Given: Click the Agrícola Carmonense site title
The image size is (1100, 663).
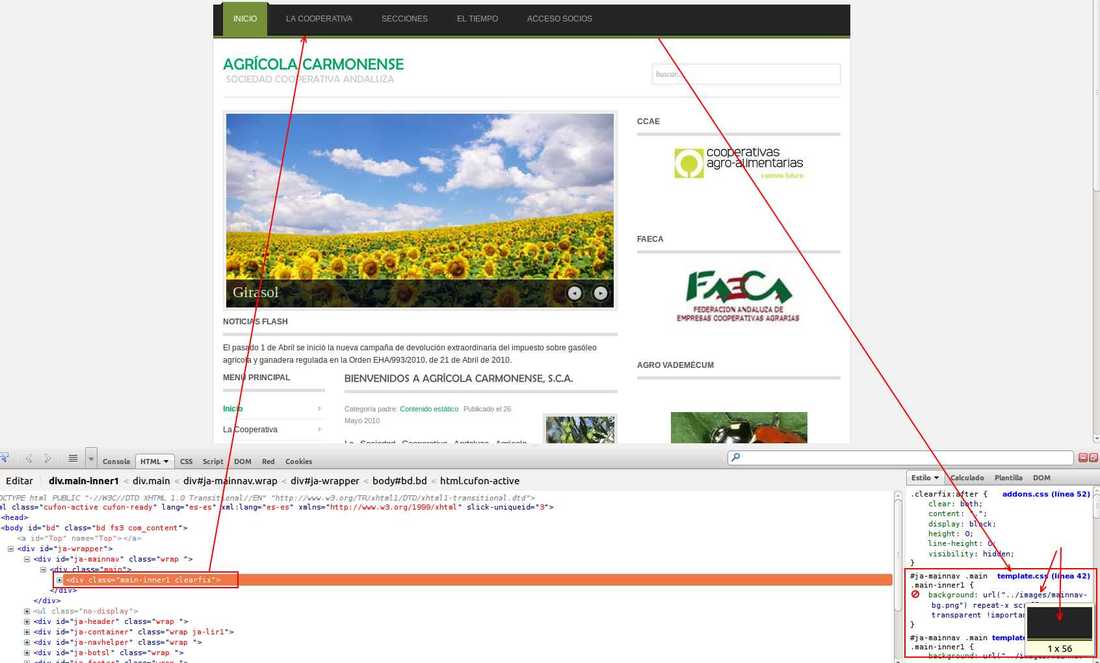Looking at the screenshot, I should tap(314, 65).
